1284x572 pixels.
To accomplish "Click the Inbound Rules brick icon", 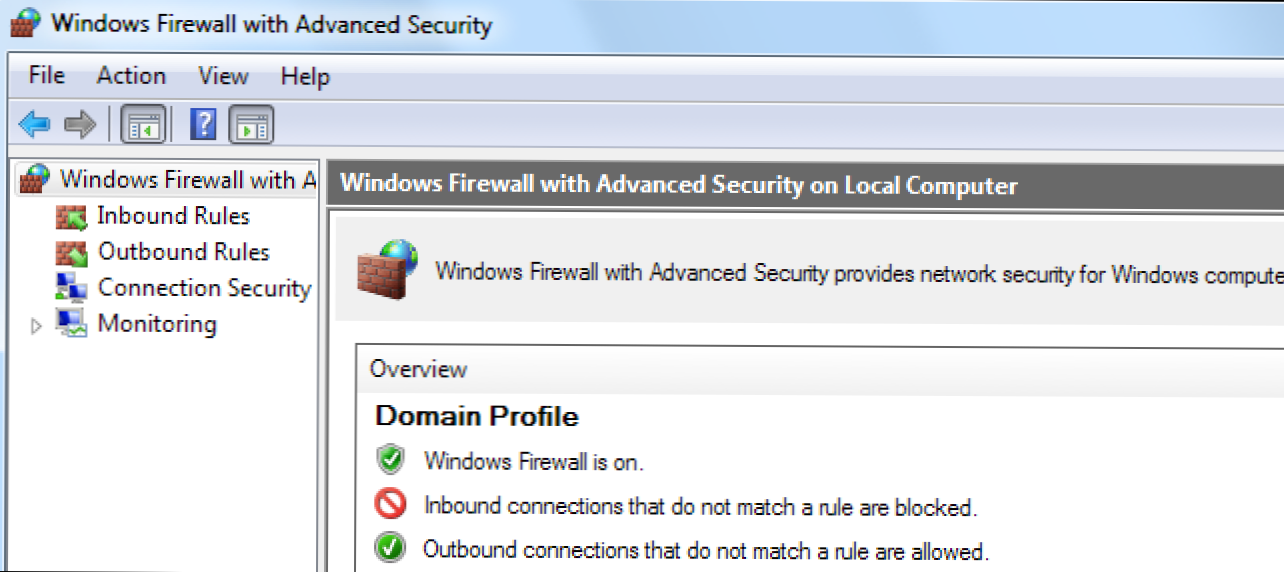I will [x=72, y=216].
